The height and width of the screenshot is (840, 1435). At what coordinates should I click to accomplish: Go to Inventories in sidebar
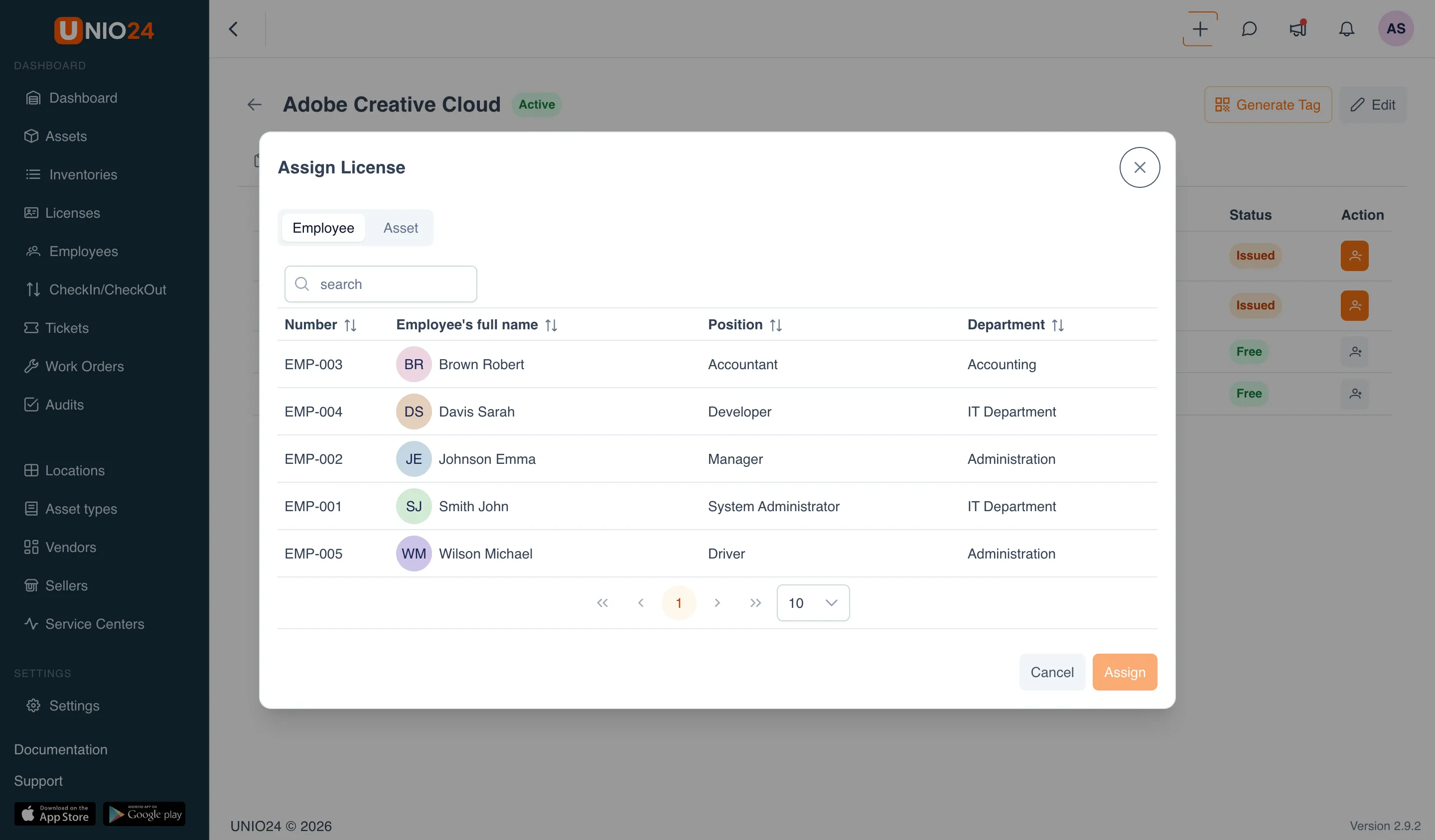pyautogui.click(x=71, y=174)
